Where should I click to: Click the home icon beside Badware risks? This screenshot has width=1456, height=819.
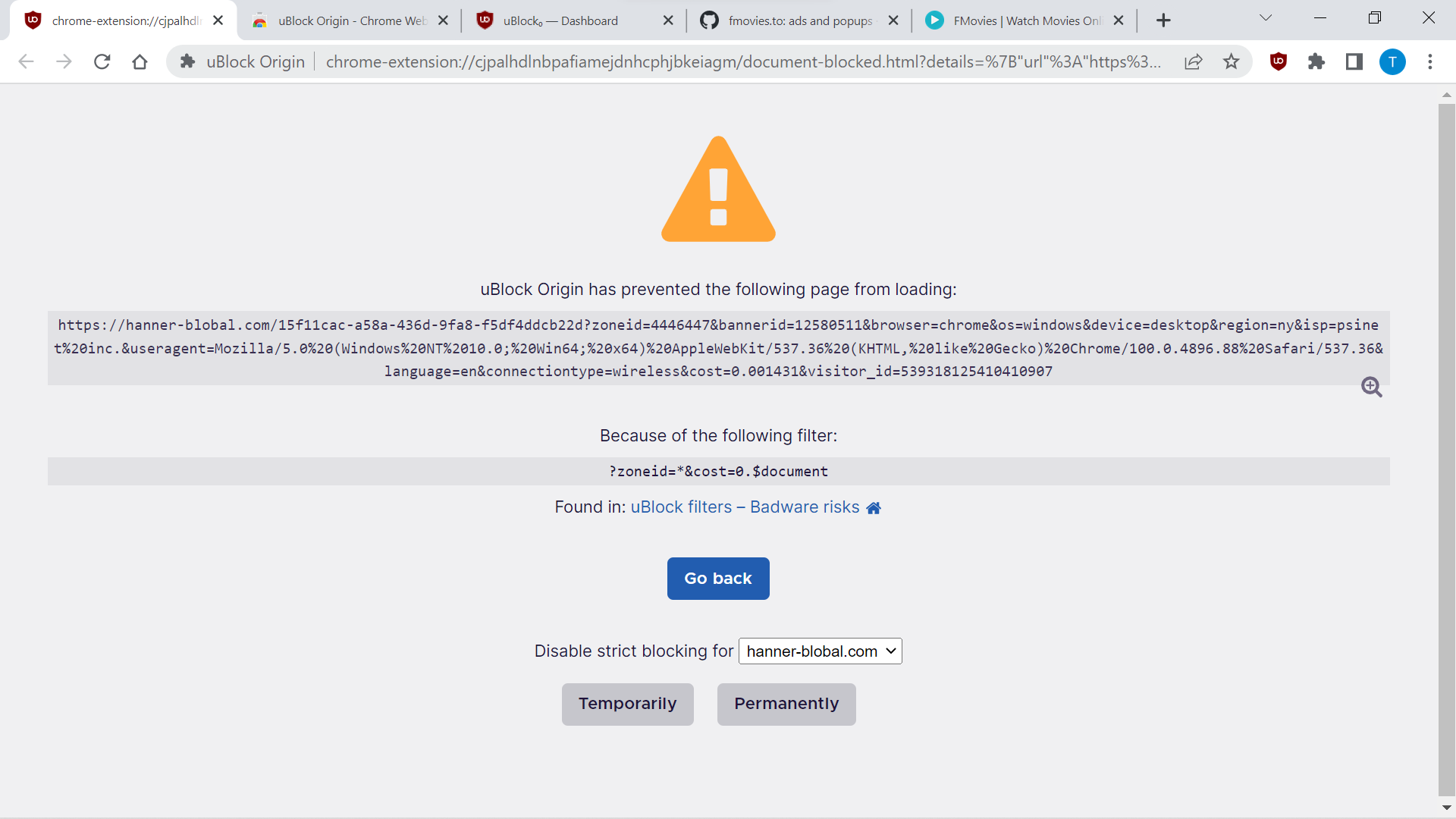[874, 507]
